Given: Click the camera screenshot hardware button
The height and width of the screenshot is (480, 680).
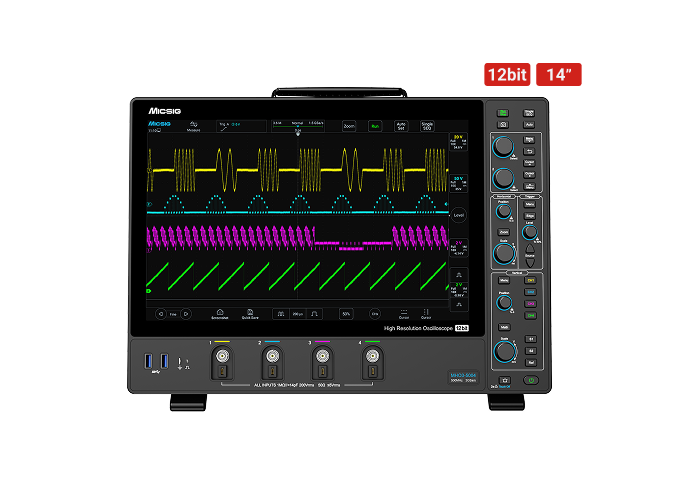Looking at the screenshot, I should tap(503, 125).
